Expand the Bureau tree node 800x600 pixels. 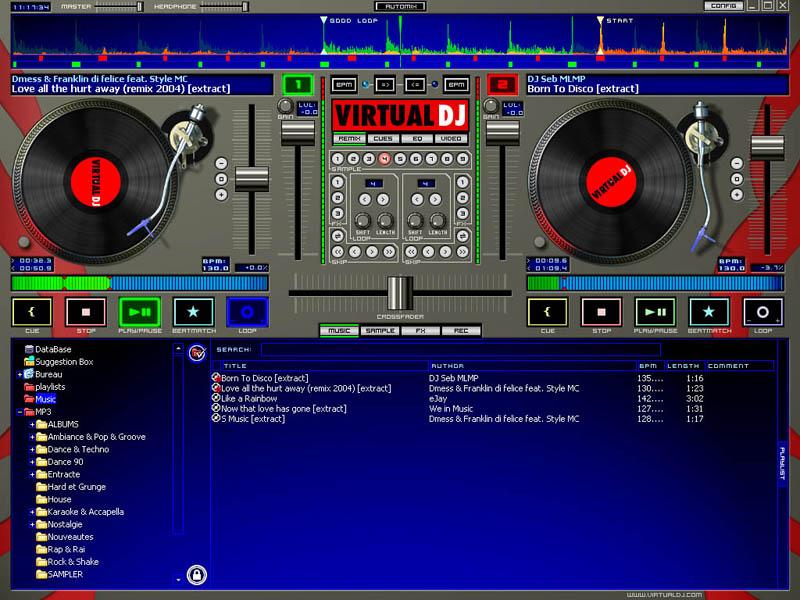(x=20, y=373)
